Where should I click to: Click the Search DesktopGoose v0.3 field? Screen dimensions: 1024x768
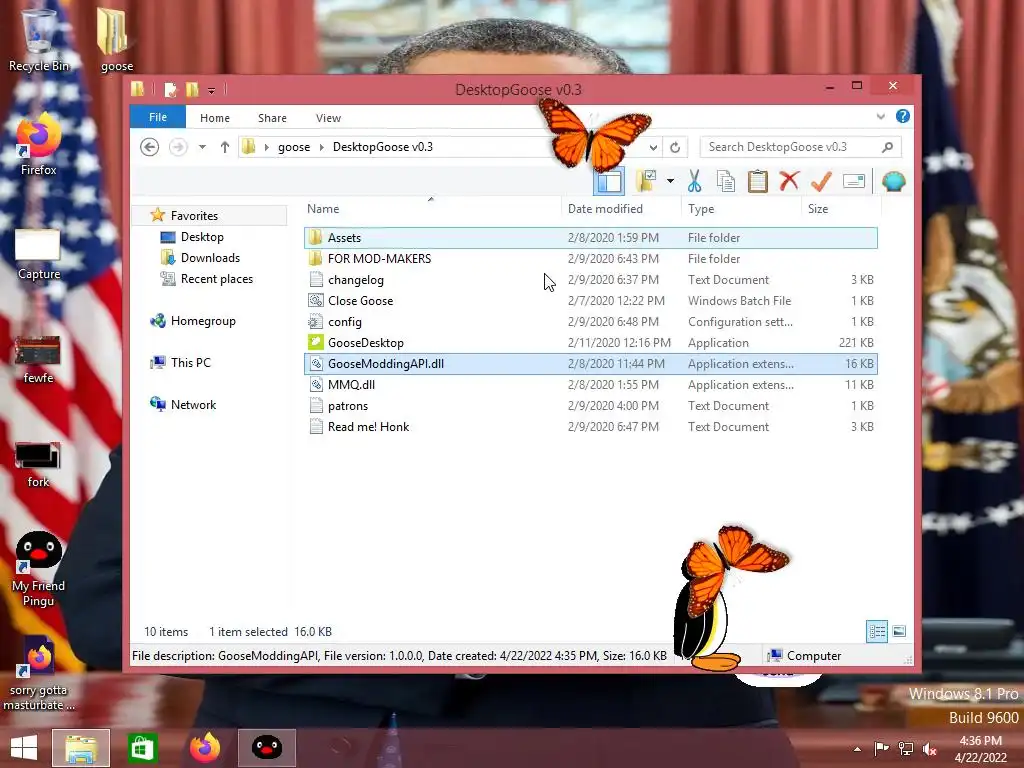pyautogui.click(x=800, y=147)
